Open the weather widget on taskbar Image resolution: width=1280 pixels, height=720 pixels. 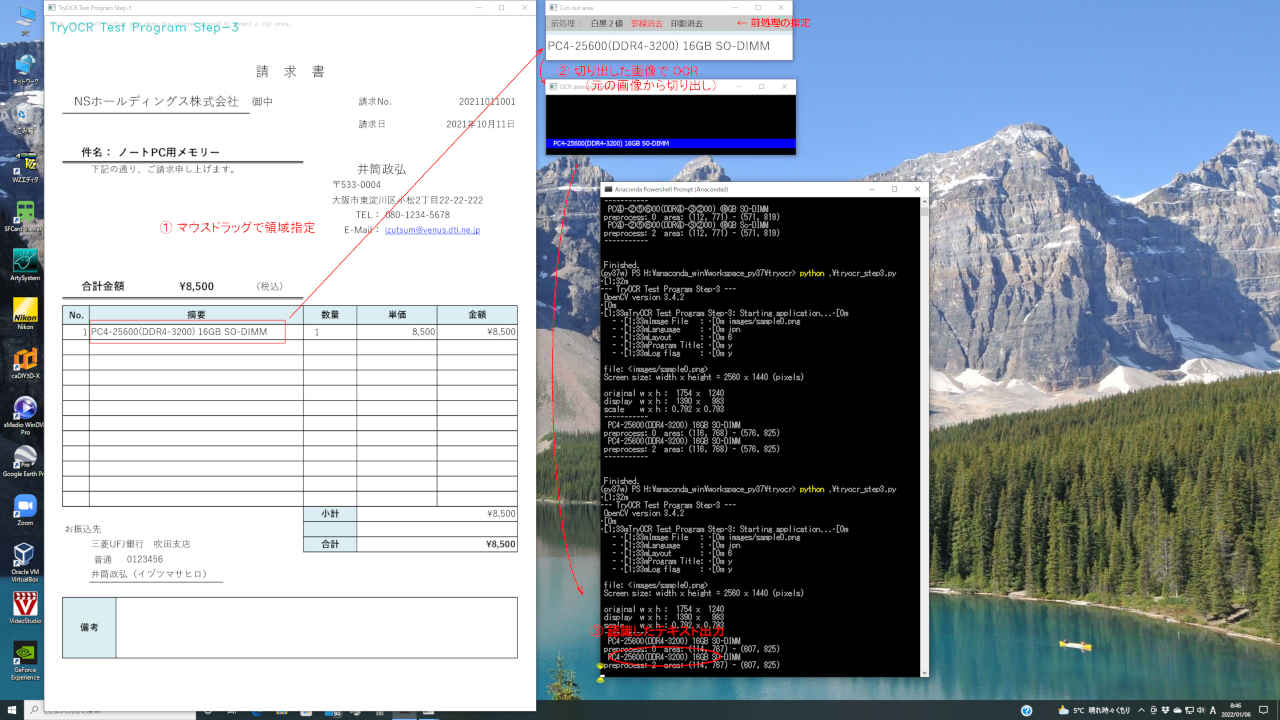click(x=1090, y=711)
